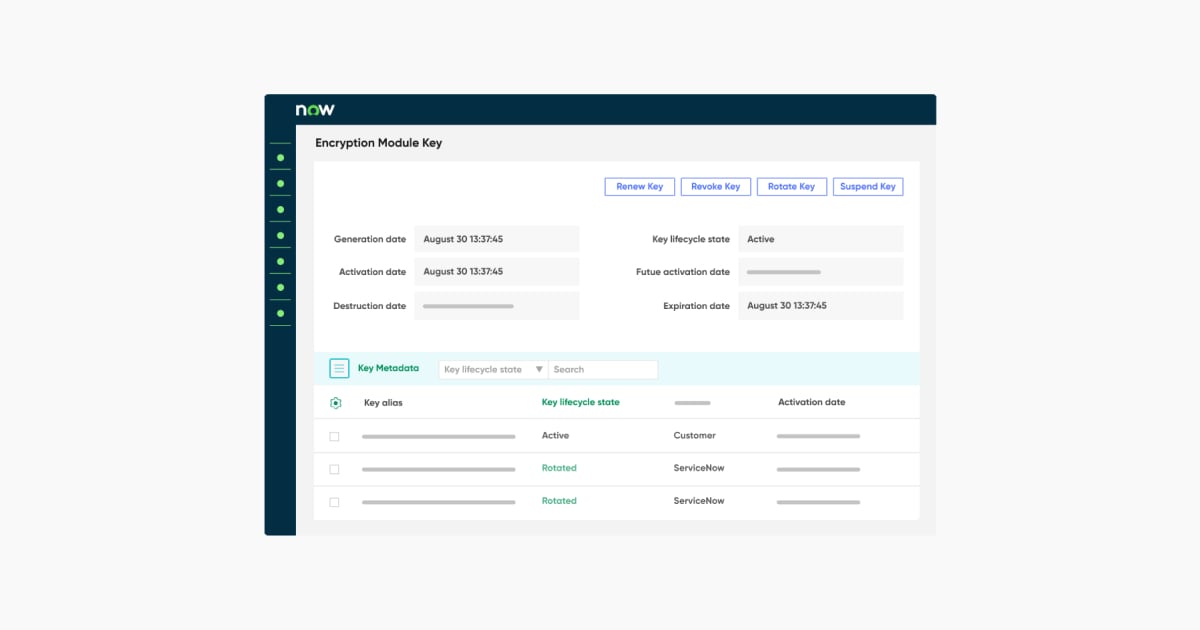Check the box for the Active key row
Image resolution: width=1200 pixels, height=630 pixels.
click(x=334, y=437)
